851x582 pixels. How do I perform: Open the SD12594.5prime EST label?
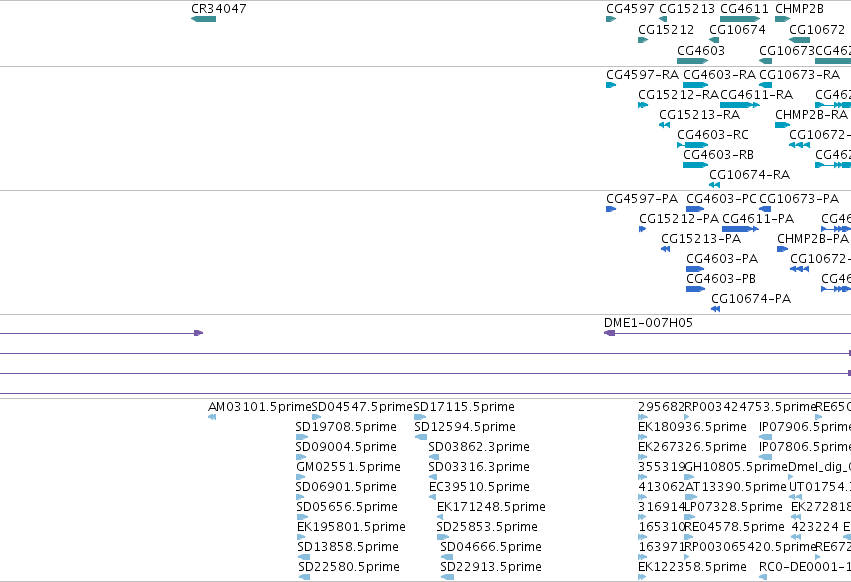pos(465,427)
